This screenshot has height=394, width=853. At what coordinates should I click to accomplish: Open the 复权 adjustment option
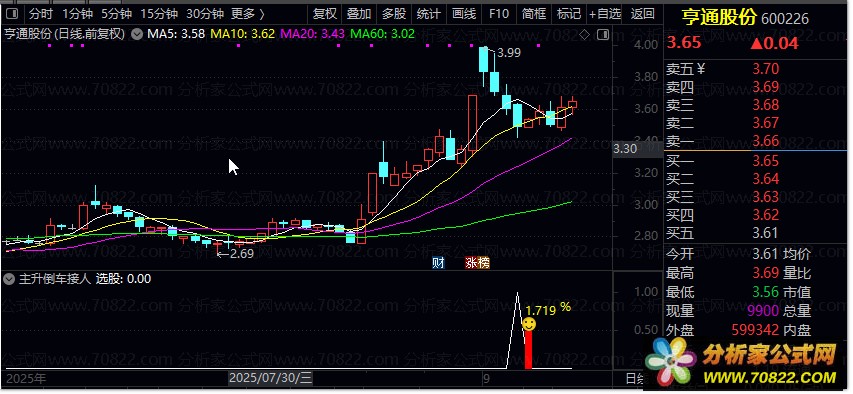pyautogui.click(x=325, y=14)
